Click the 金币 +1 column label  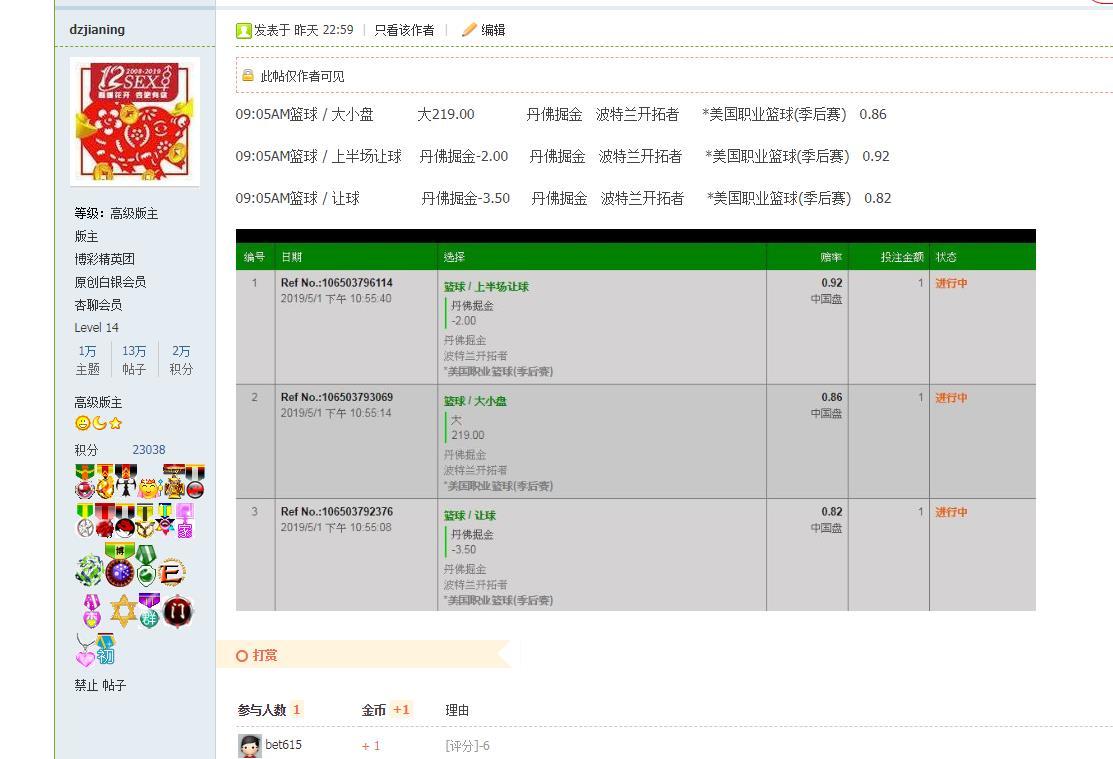coord(386,710)
